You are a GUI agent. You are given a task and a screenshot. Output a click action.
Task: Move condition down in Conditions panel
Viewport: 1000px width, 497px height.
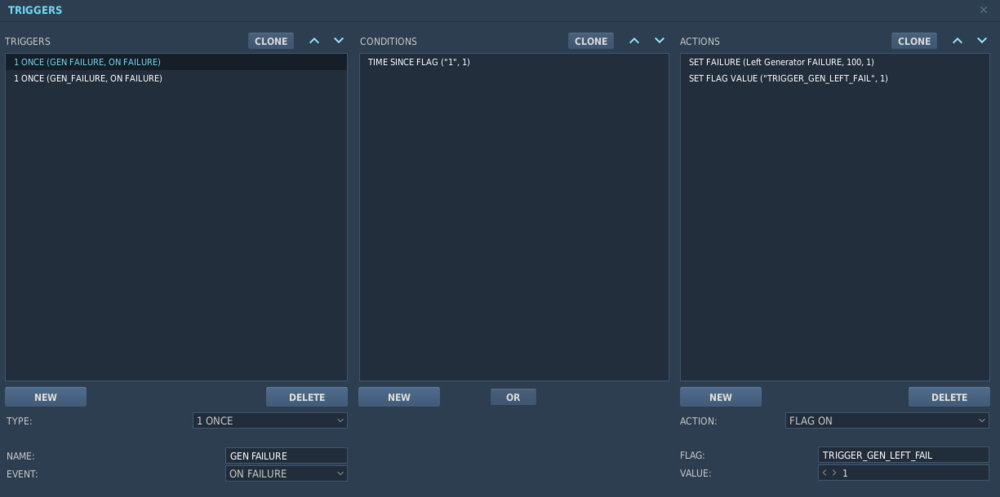click(659, 41)
